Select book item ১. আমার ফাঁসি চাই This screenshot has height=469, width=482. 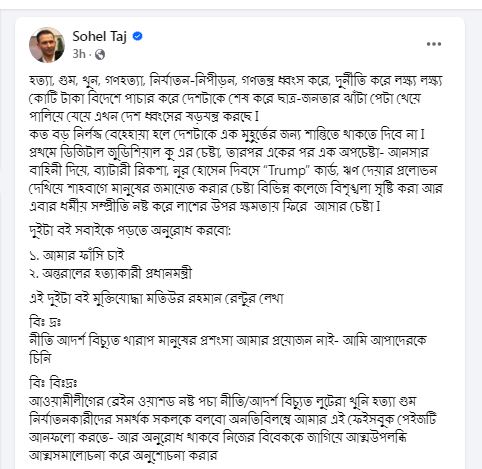[77, 256]
